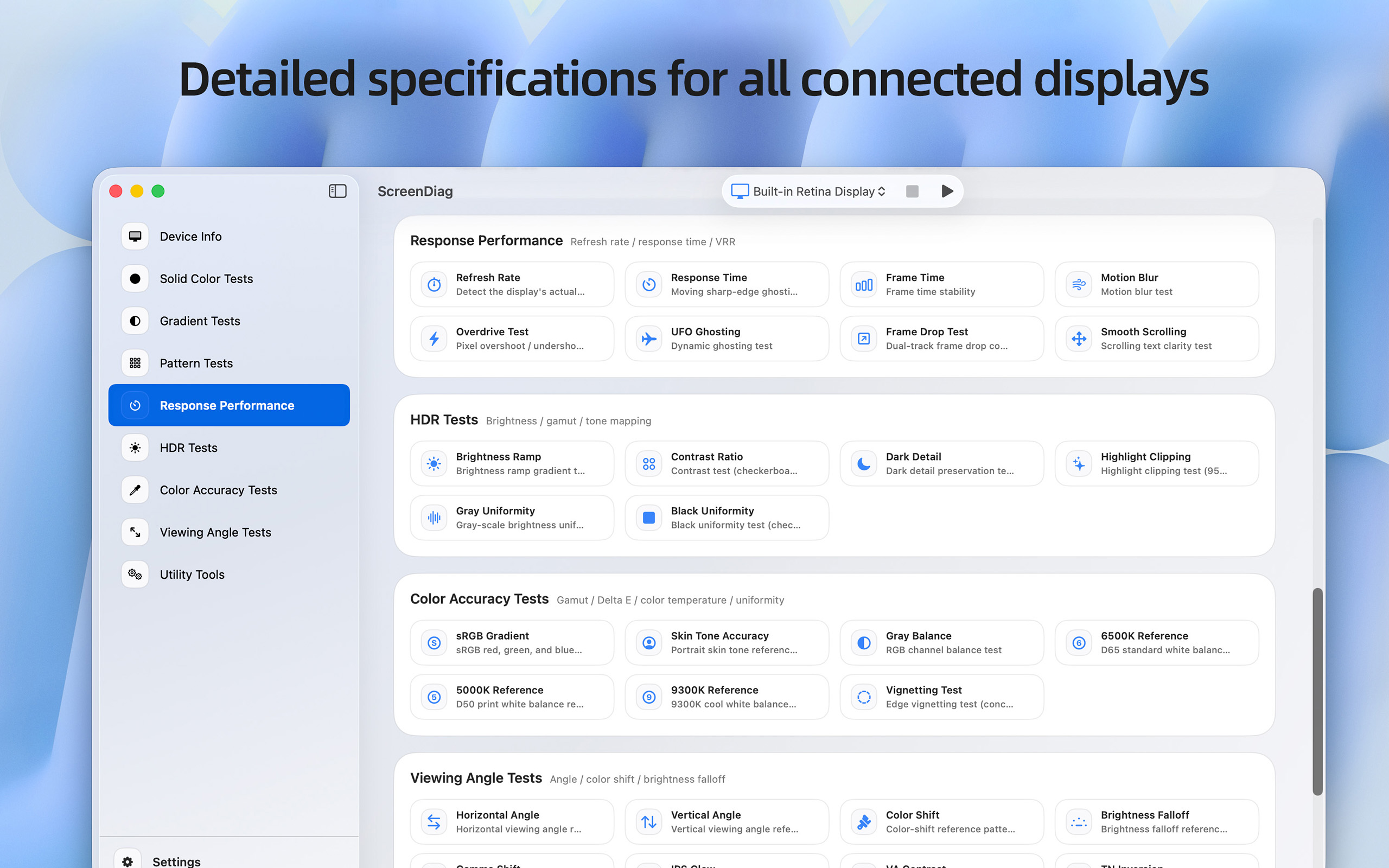Click the Contrast Ratio circles icon
1389x868 pixels.
pyautogui.click(x=649, y=463)
